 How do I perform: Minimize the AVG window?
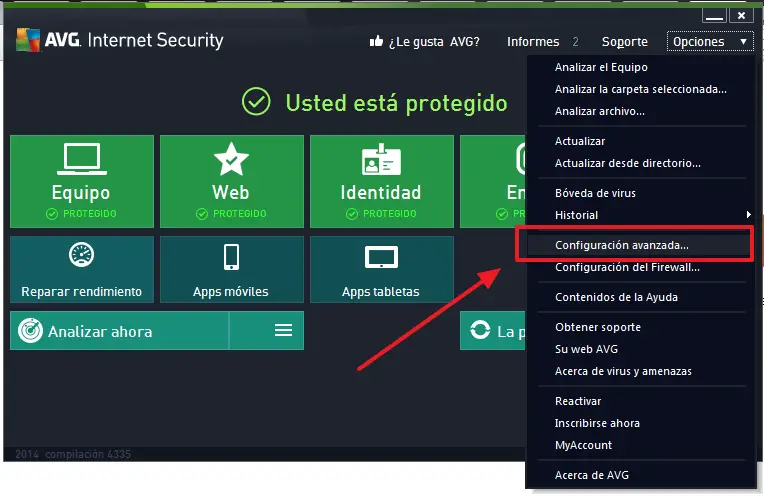click(x=714, y=16)
